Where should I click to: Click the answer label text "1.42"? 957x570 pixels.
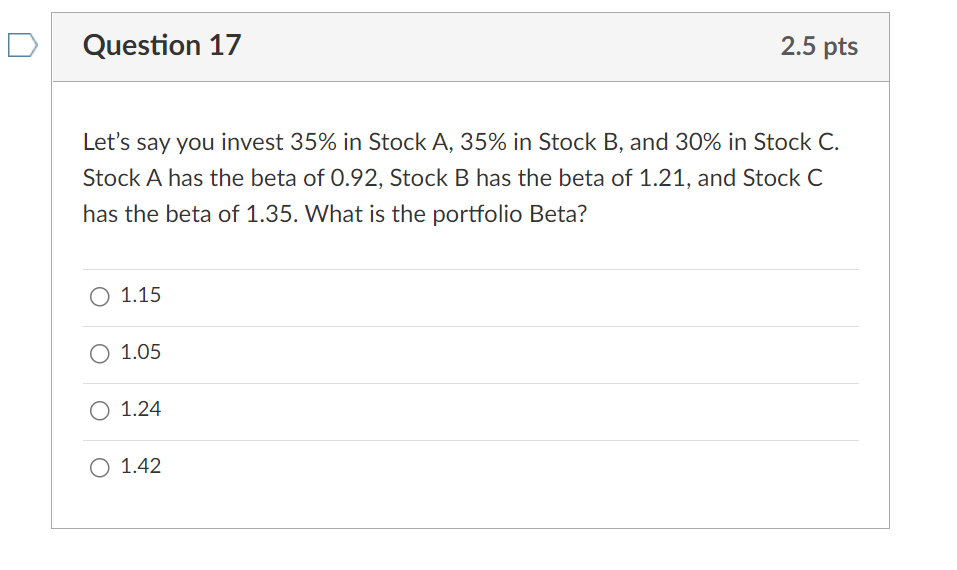pyautogui.click(x=140, y=466)
